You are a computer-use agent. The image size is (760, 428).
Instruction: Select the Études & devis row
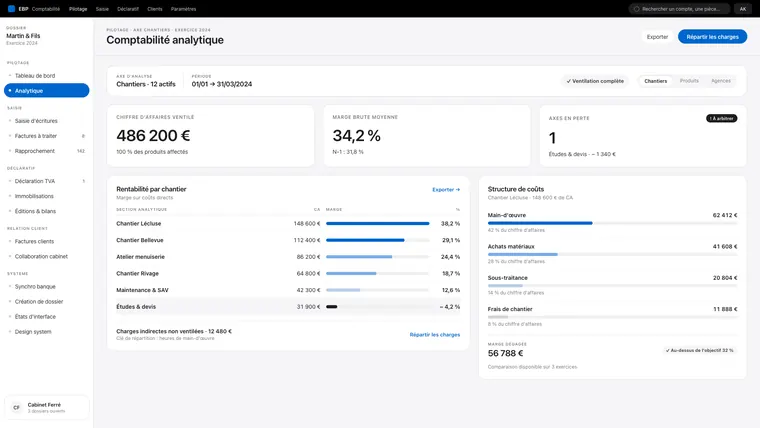click(x=288, y=307)
